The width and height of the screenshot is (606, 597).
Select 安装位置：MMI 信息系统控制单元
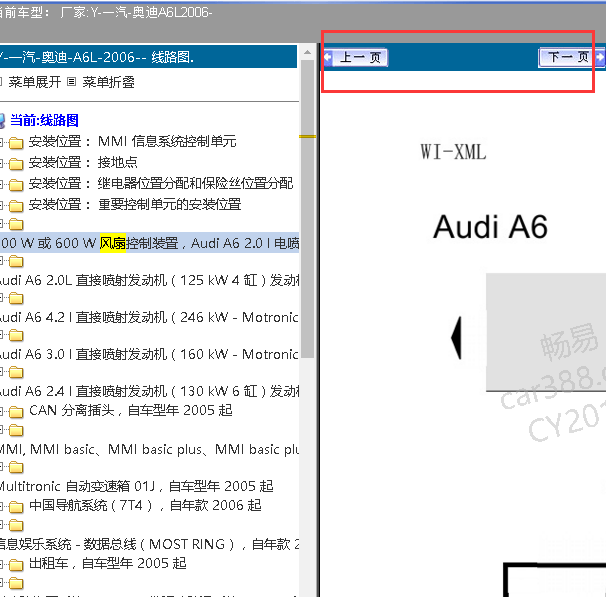tap(133, 141)
